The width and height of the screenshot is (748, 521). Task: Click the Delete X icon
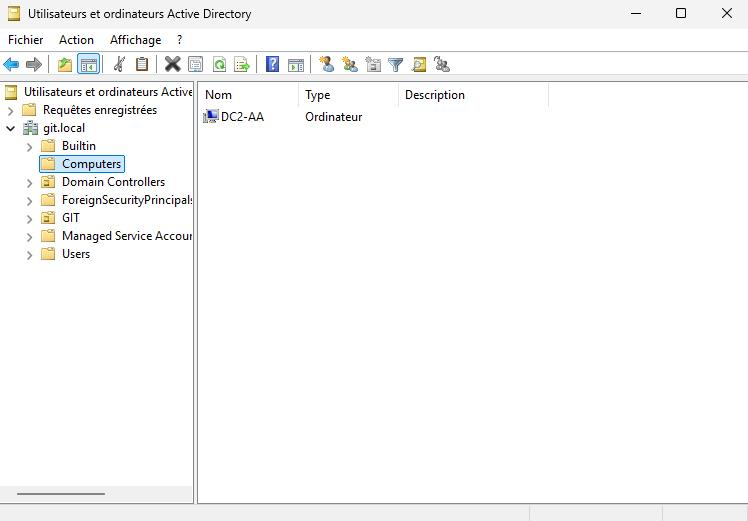(173, 64)
